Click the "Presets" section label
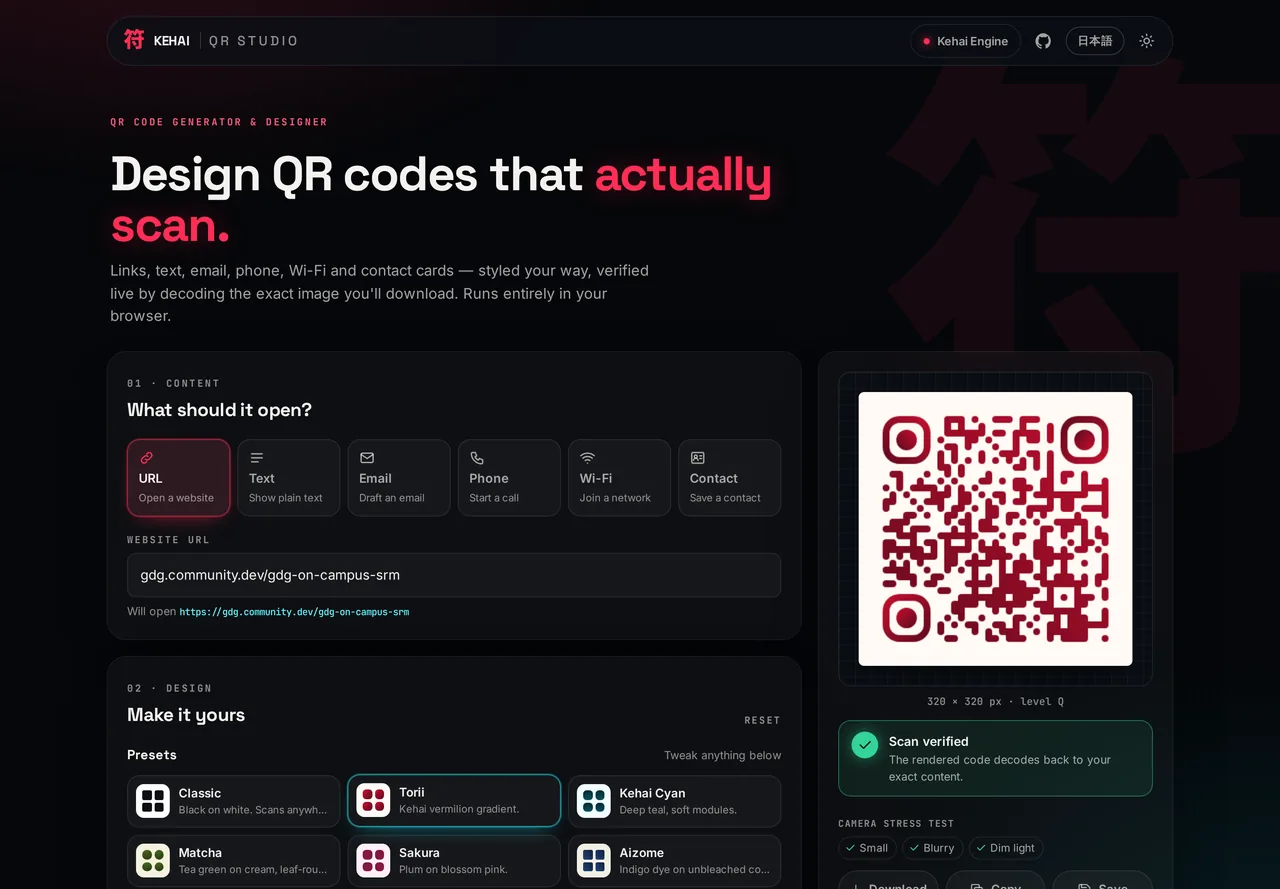The height and width of the screenshot is (889, 1280). [152, 755]
